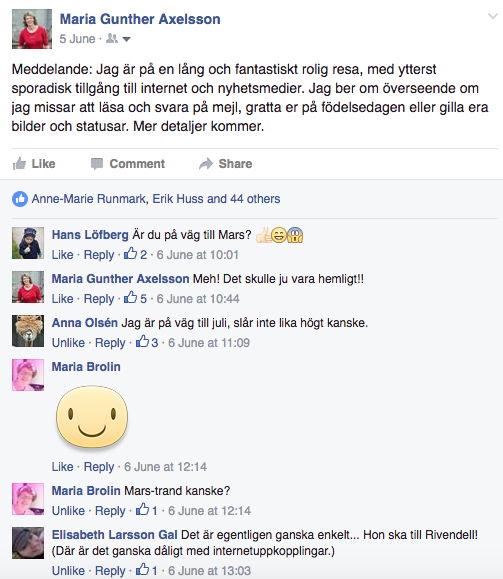Open Elisabeth Larsson Gal's profile picture
The width and height of the screenshot is (503, 579).
[x=28, y=543]
